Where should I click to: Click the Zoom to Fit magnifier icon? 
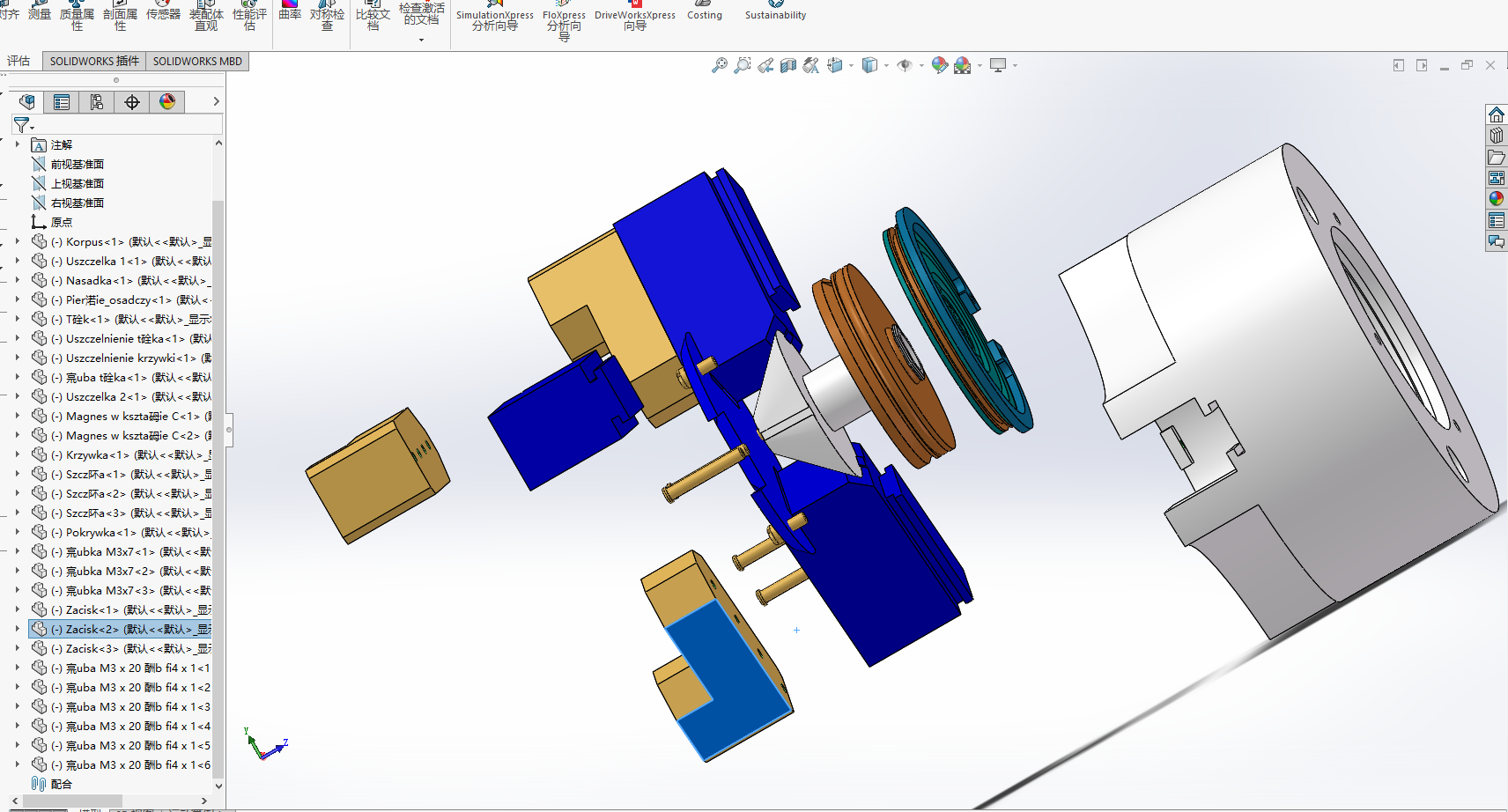coord(720,65)
